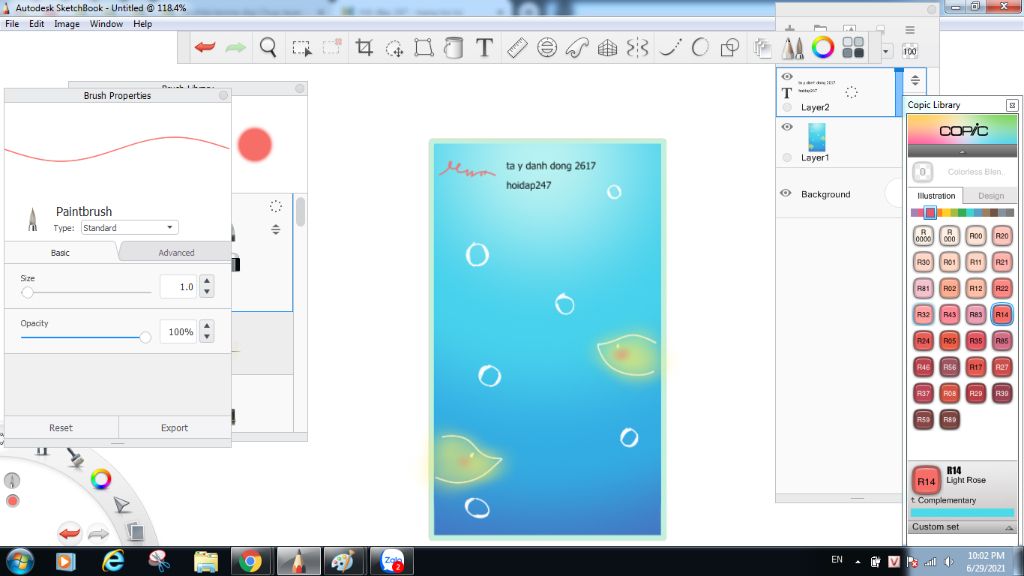Screen dimensions: 1024x576
Task: Collapse the Copic banner with the small arrow
Action: [962, 152]
